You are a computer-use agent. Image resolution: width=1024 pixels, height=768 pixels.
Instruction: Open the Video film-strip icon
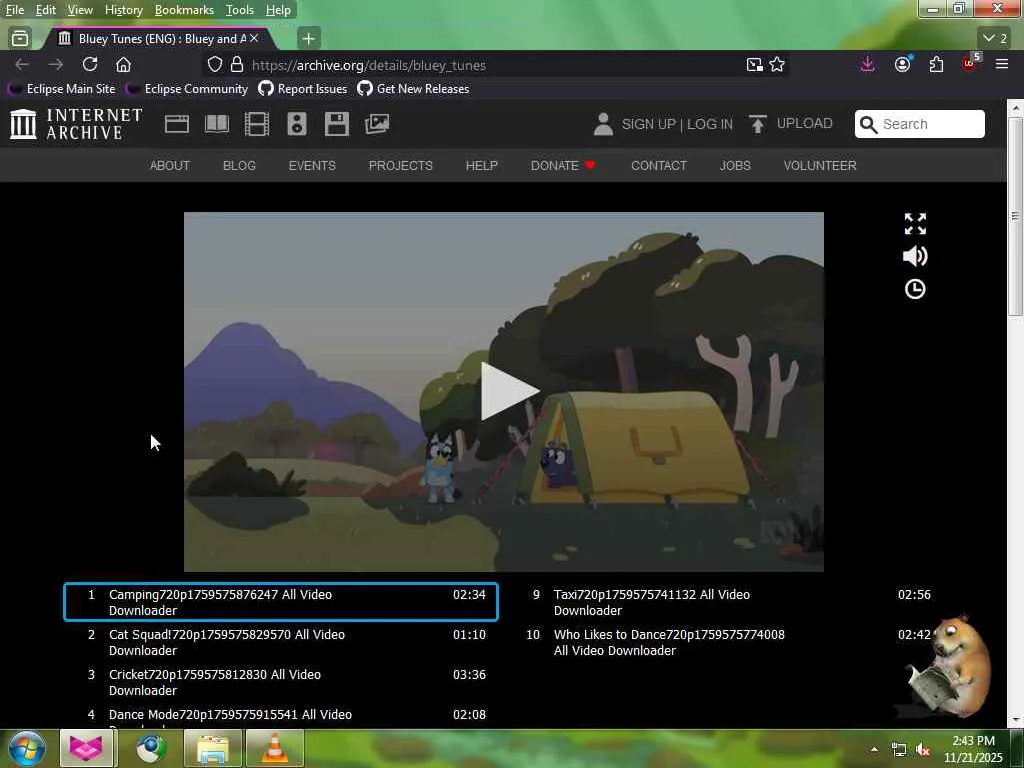click(x=257, y=124)
